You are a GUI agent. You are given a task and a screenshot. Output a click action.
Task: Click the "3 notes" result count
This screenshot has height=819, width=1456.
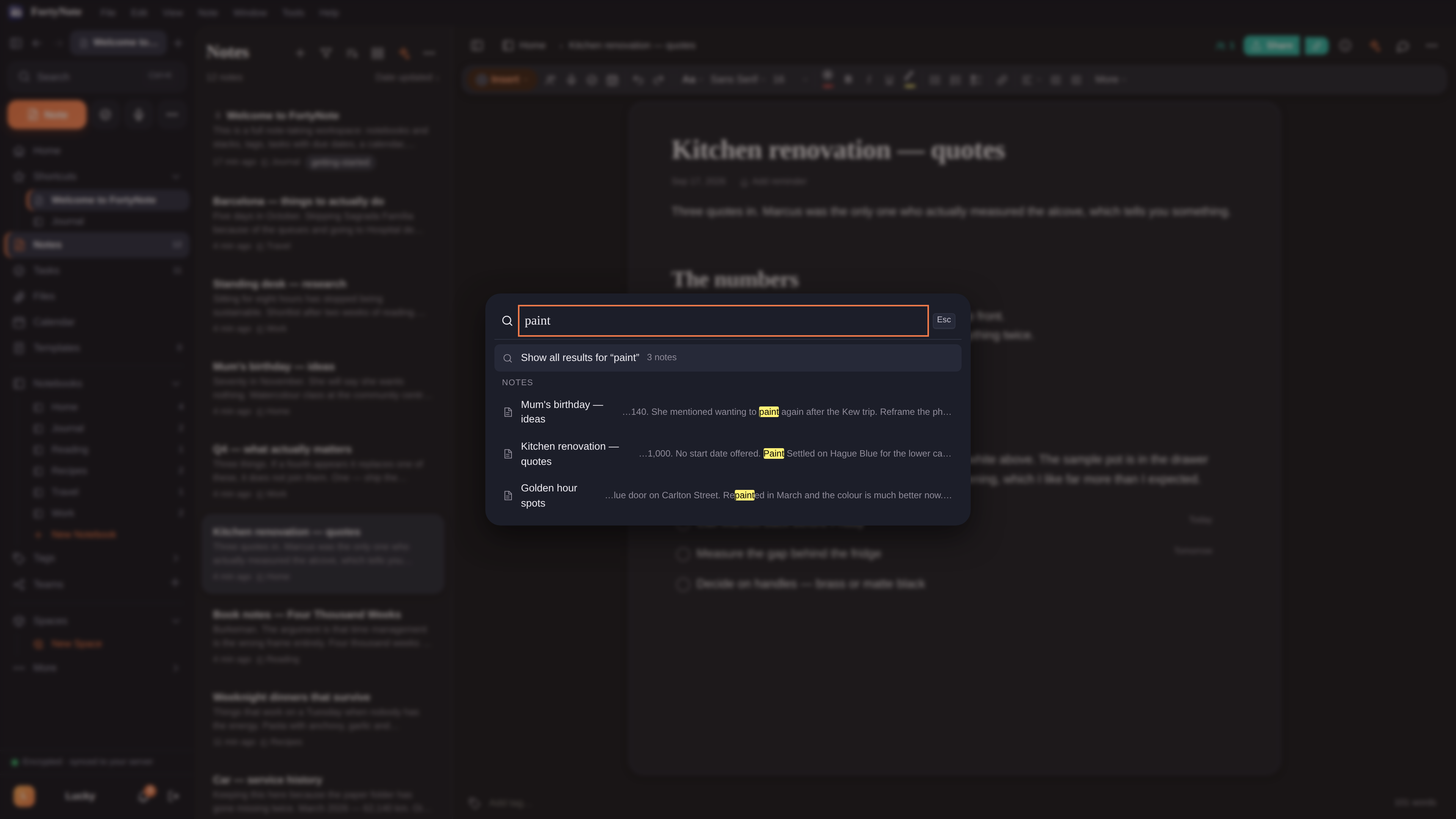point(661,357)
